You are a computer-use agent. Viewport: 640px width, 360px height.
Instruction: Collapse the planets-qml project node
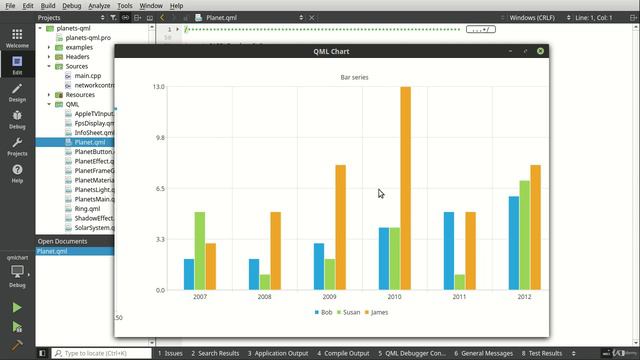pos(40,28)
